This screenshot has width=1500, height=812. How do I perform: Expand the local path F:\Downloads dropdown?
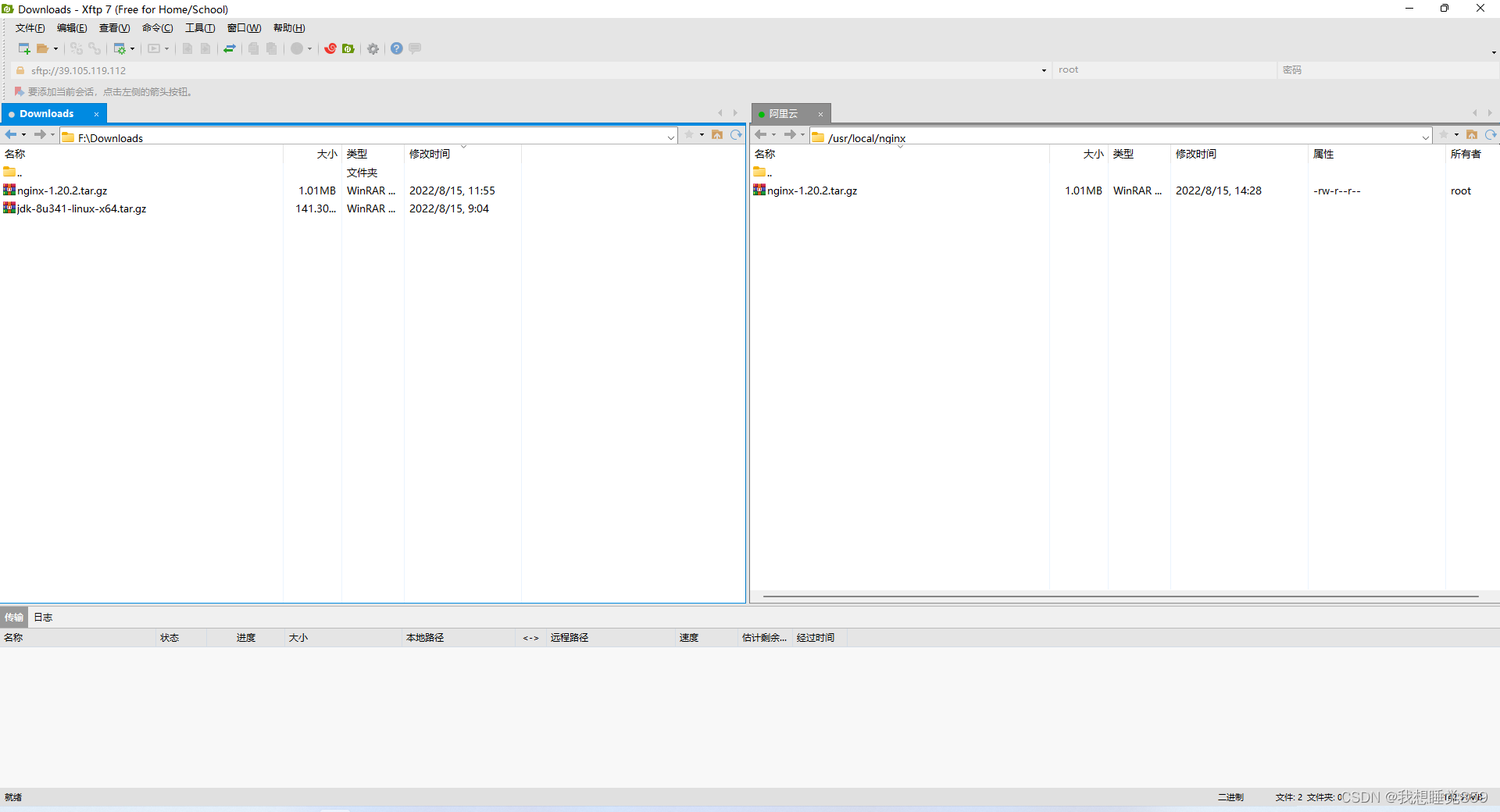pyautogui.click(x=670, y=137)
